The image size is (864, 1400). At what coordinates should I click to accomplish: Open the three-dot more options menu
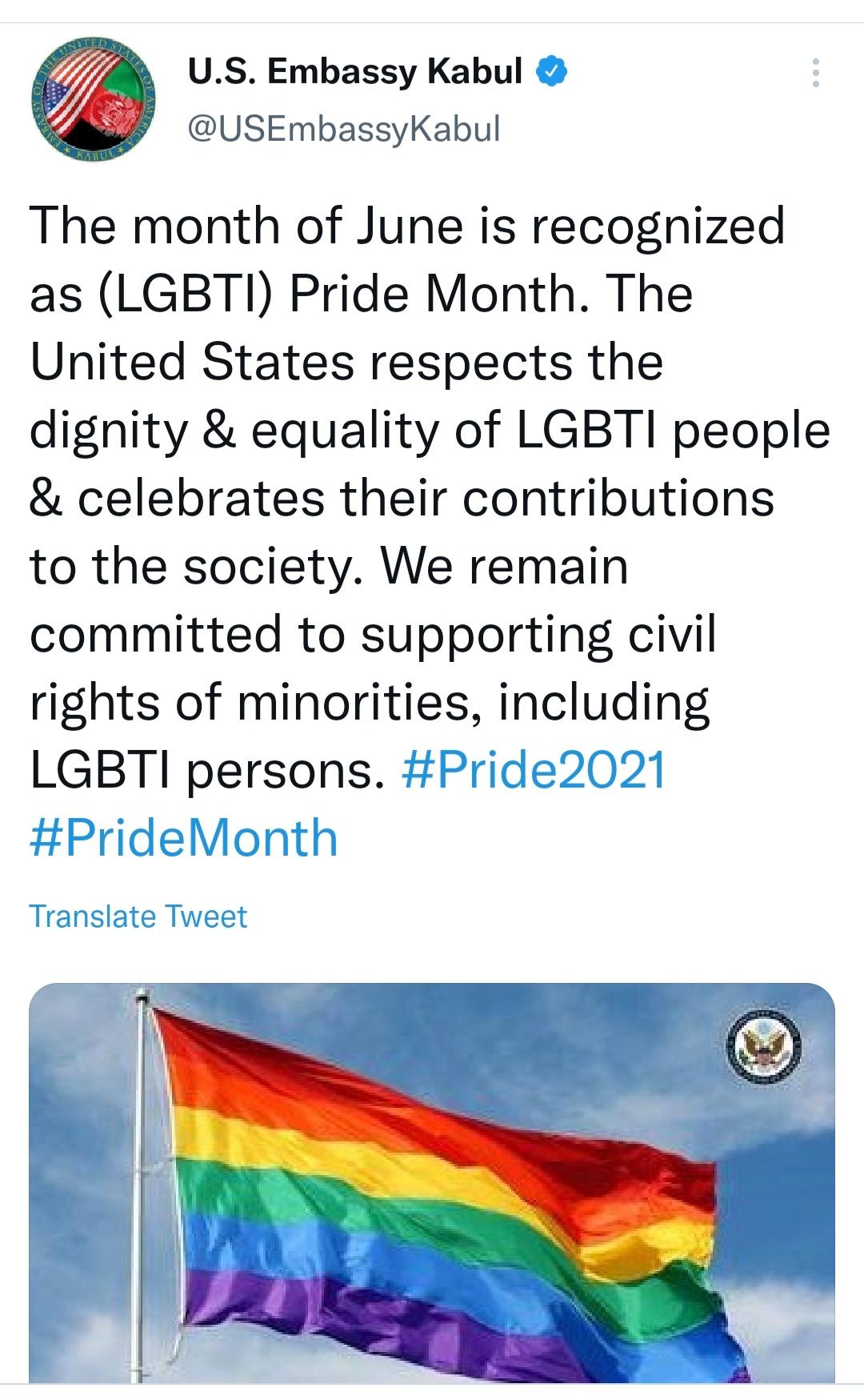click(x=815, y=73)
